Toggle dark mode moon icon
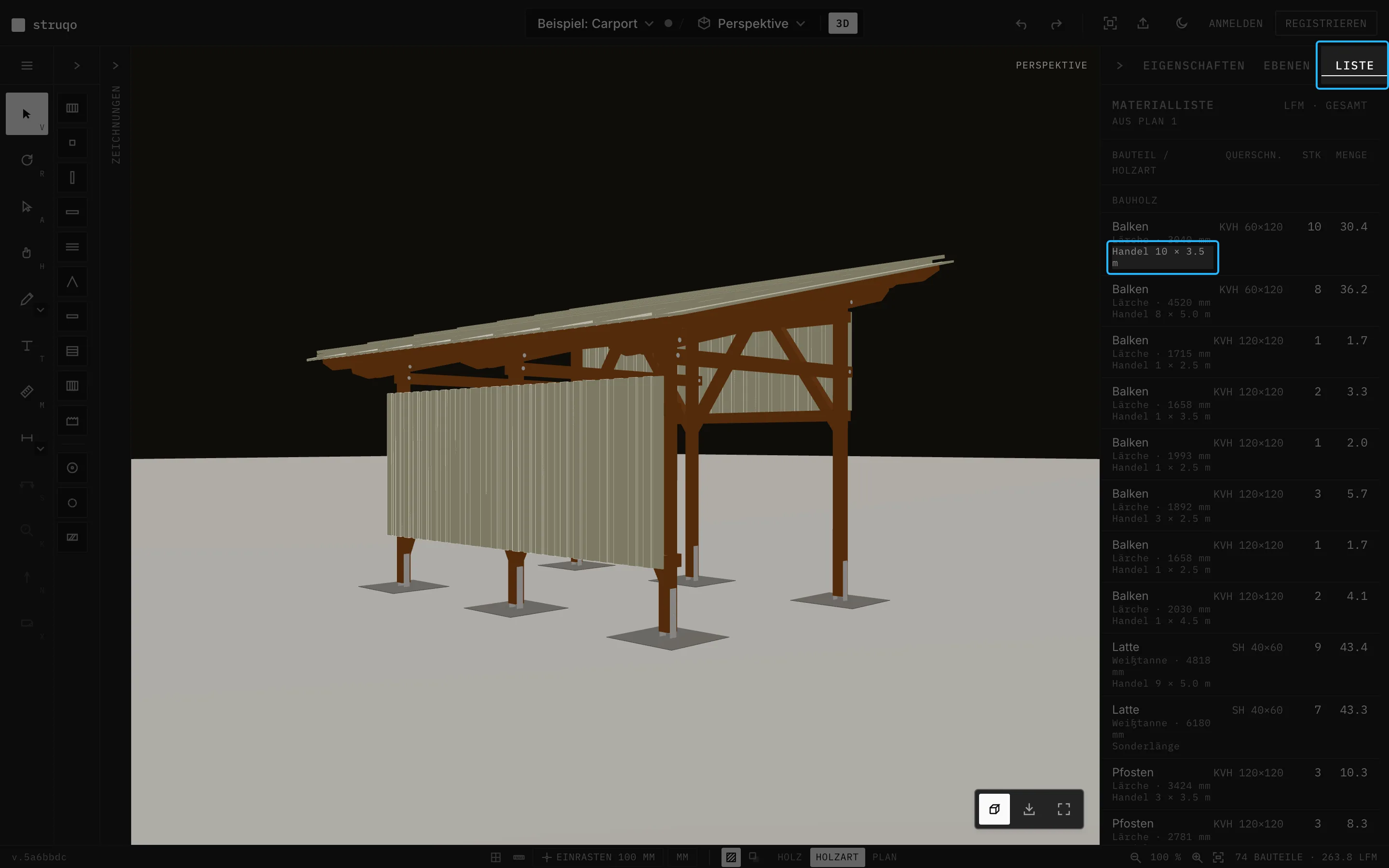 [x=1181, y=24]
